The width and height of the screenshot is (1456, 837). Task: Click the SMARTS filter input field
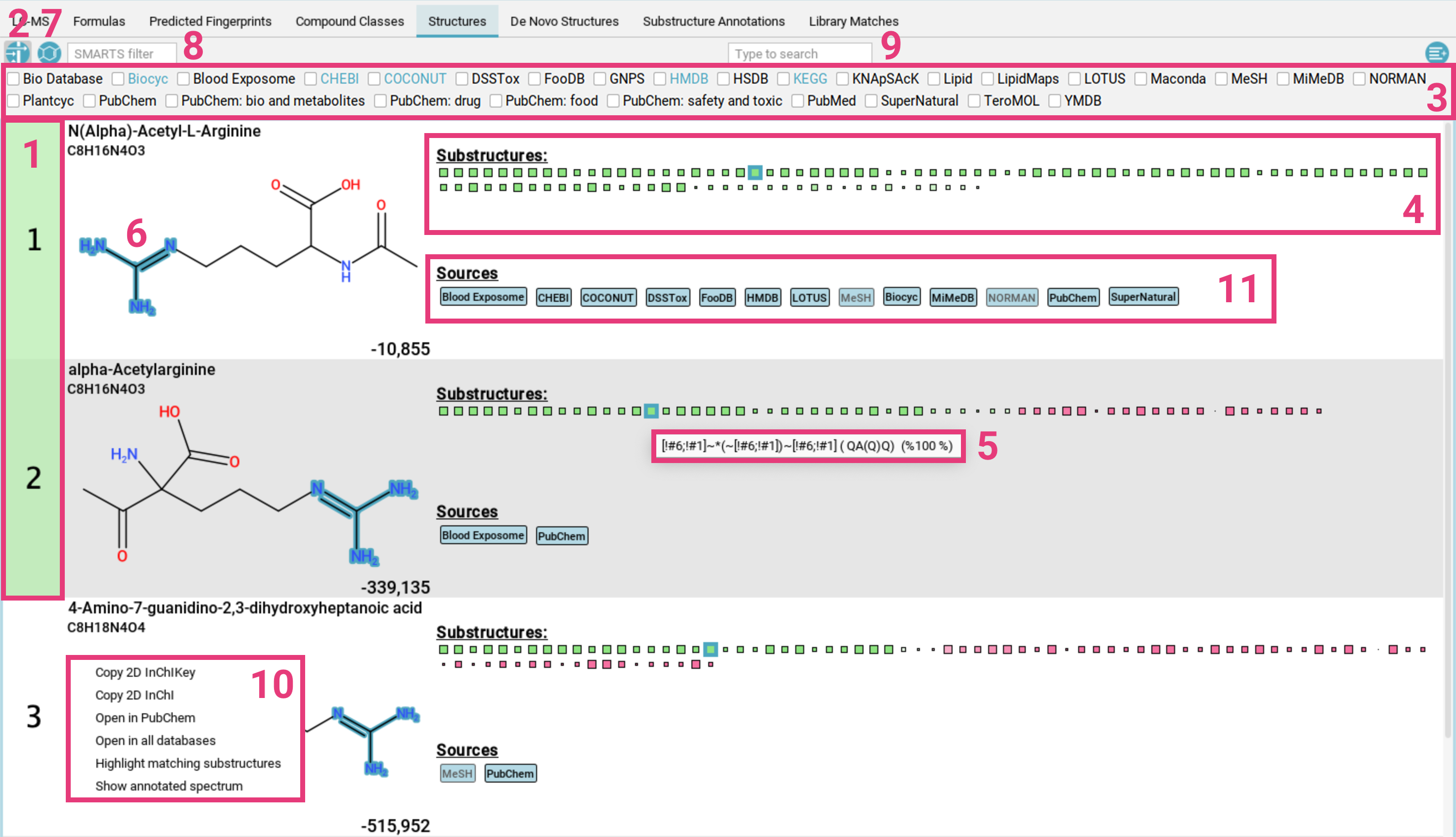pos(122,53)
